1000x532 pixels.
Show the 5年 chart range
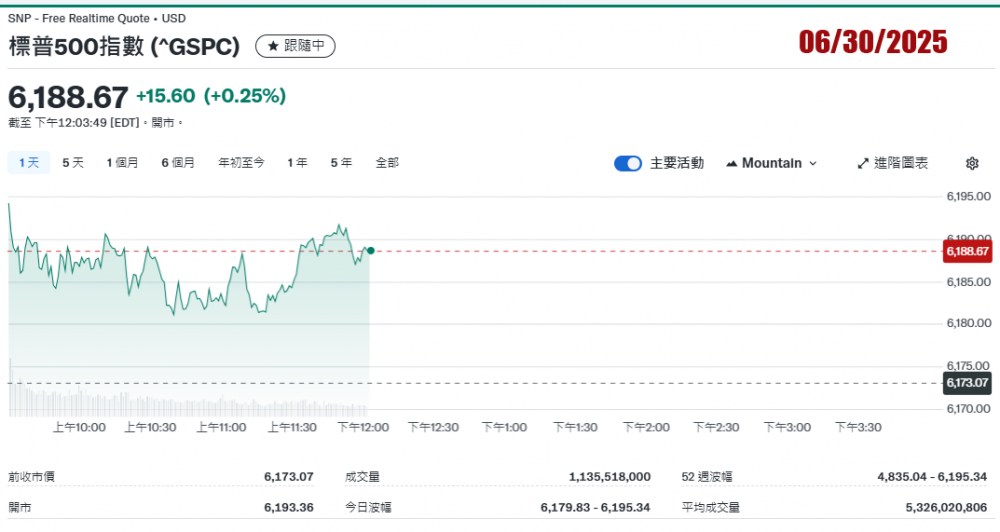[341, 162]
